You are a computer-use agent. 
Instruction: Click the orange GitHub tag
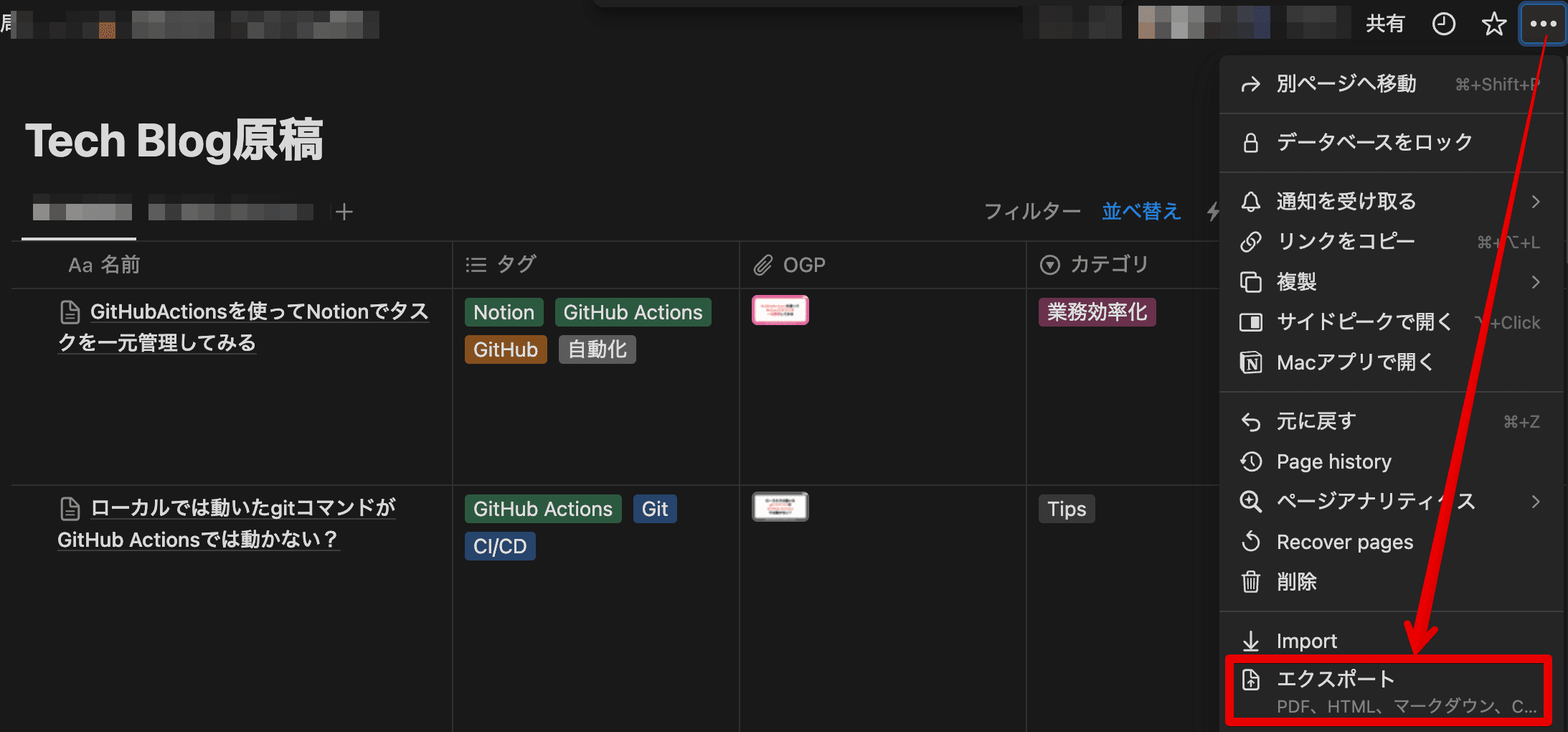point(506,349)
